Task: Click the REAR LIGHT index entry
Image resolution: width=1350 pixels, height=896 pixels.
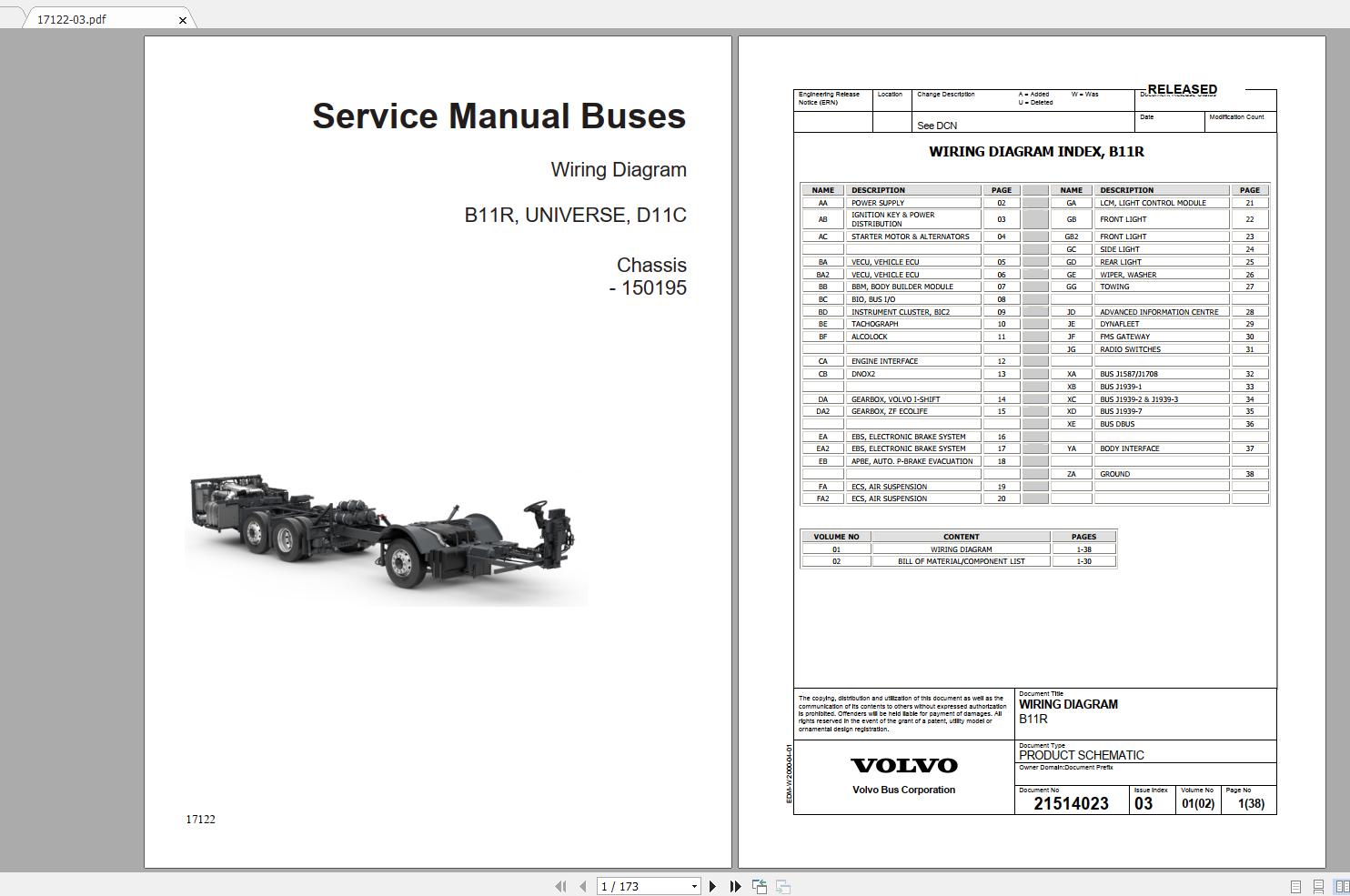Action: coord(1162,262)
